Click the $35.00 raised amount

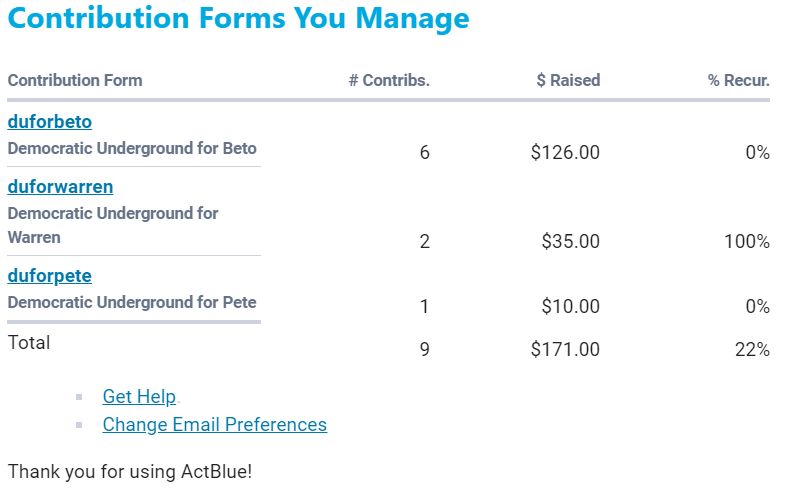[570, 242]
